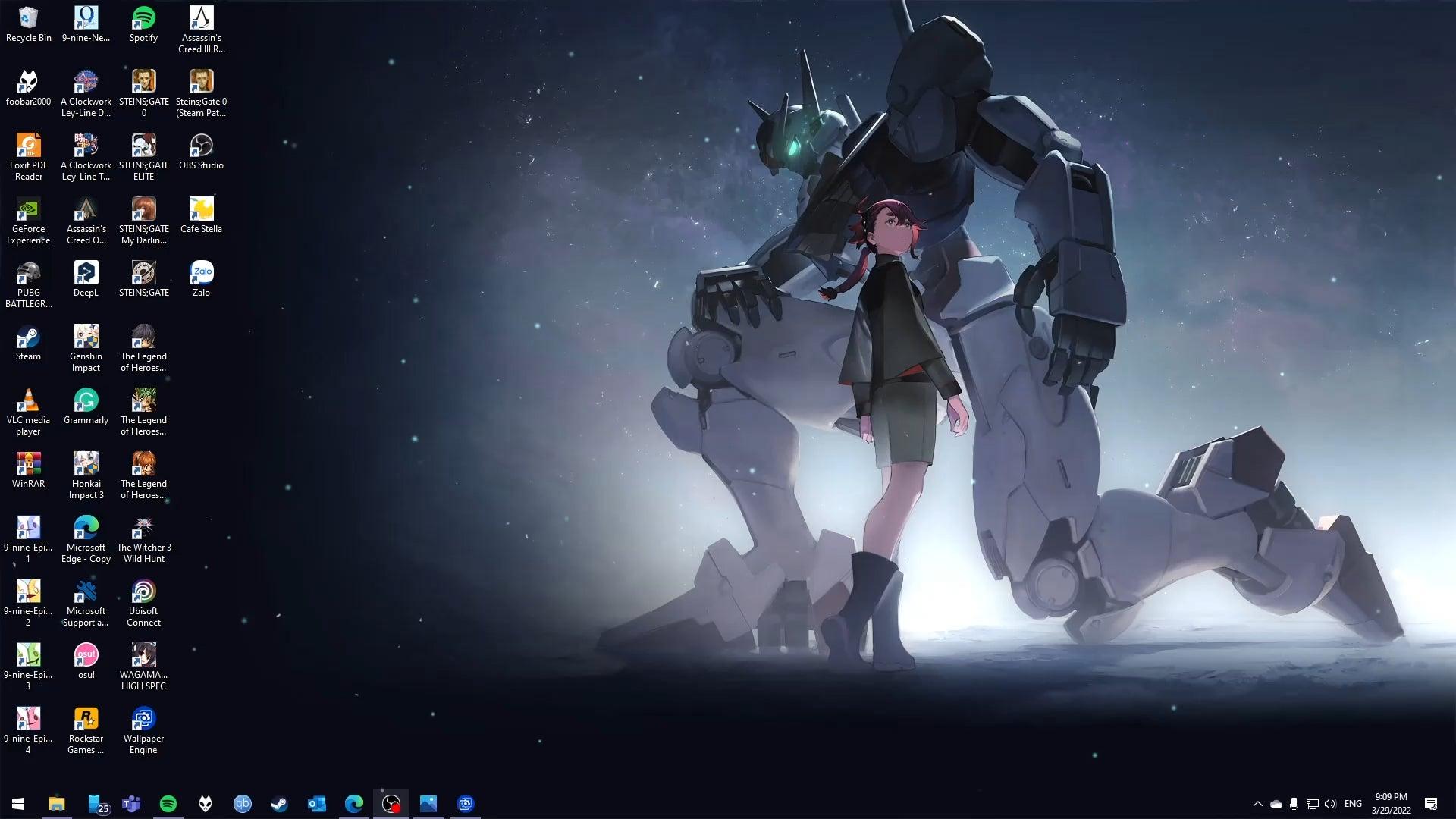Open VLC media player shortcut
1456x819 pixels.
pyautogui.click(x=28, y=412)
